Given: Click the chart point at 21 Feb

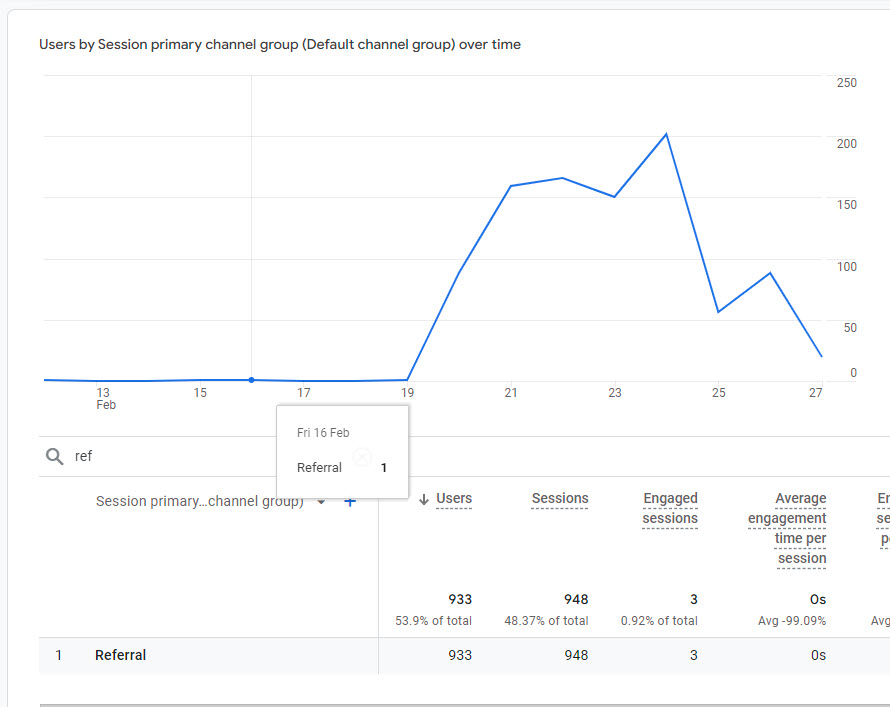Looking at the screenshot, I should click(x=511, y=186).
